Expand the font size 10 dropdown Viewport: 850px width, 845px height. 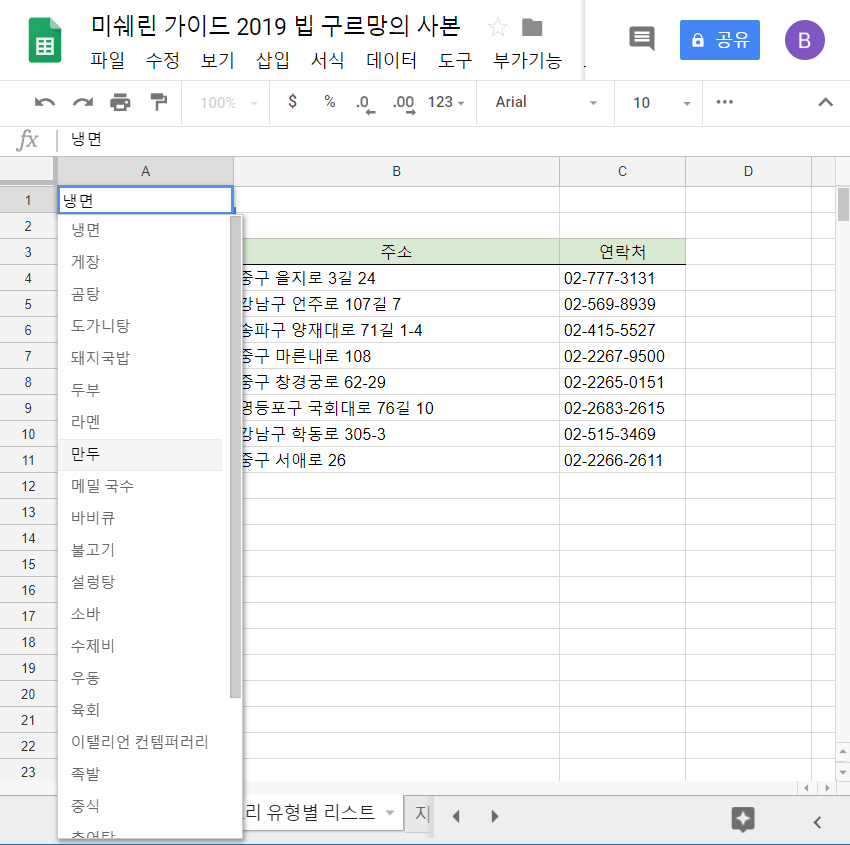661,102
